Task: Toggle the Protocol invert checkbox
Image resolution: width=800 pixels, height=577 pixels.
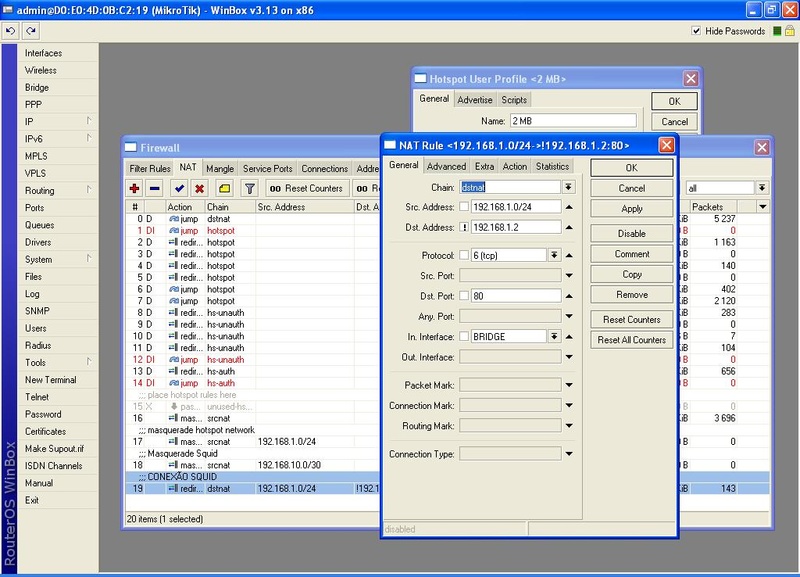Action: (464, 255)
